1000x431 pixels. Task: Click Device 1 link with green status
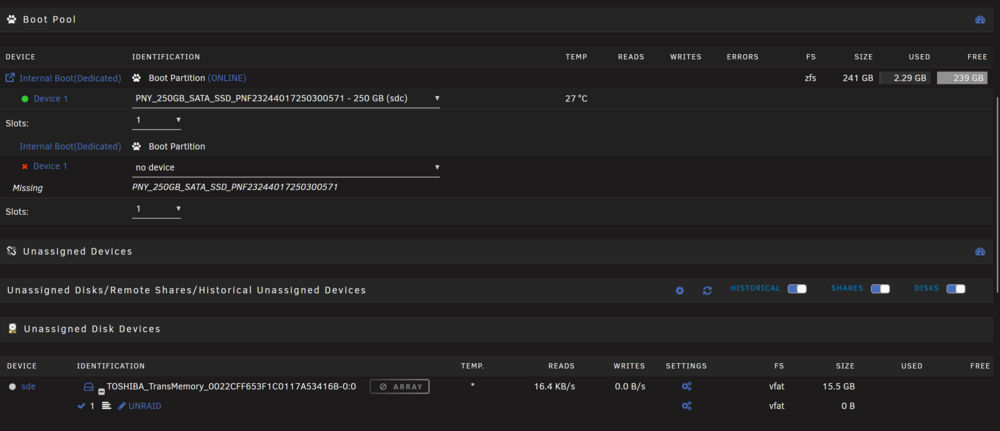(50, 99)
